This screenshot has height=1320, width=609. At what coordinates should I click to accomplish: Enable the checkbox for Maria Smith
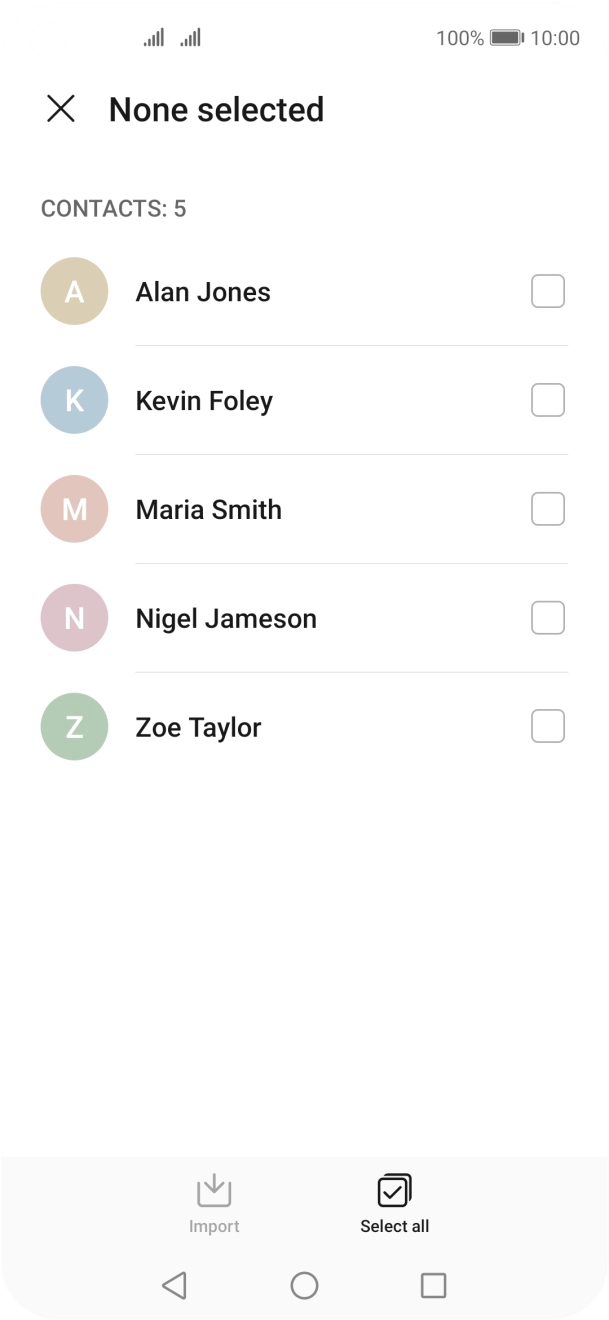pyautogui.click(x=547, y=509)
